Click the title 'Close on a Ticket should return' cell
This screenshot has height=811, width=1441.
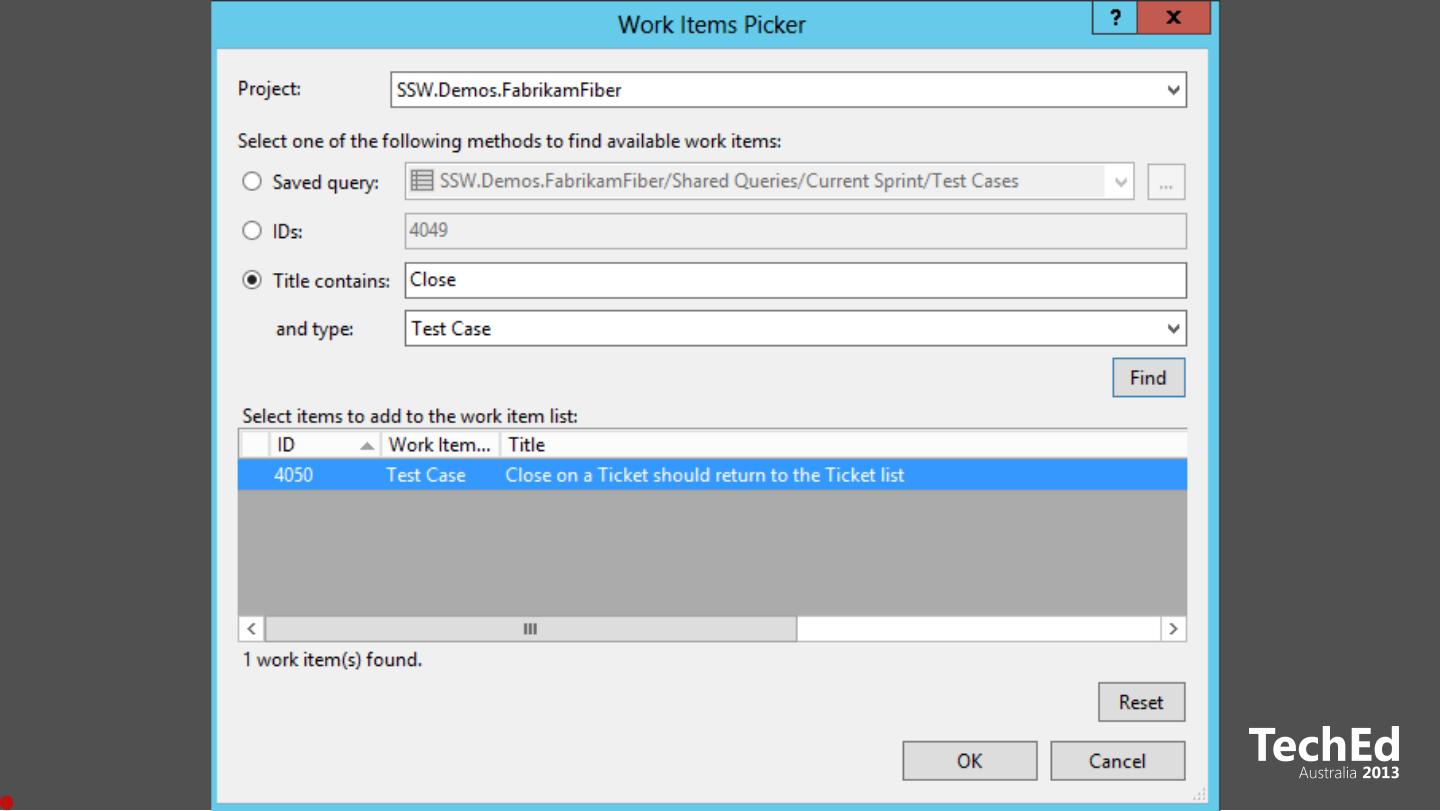[705, 475]
